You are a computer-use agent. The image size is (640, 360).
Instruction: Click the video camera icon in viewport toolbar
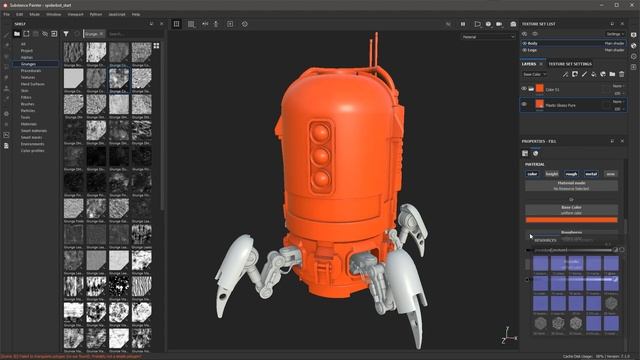click(499, 24)
